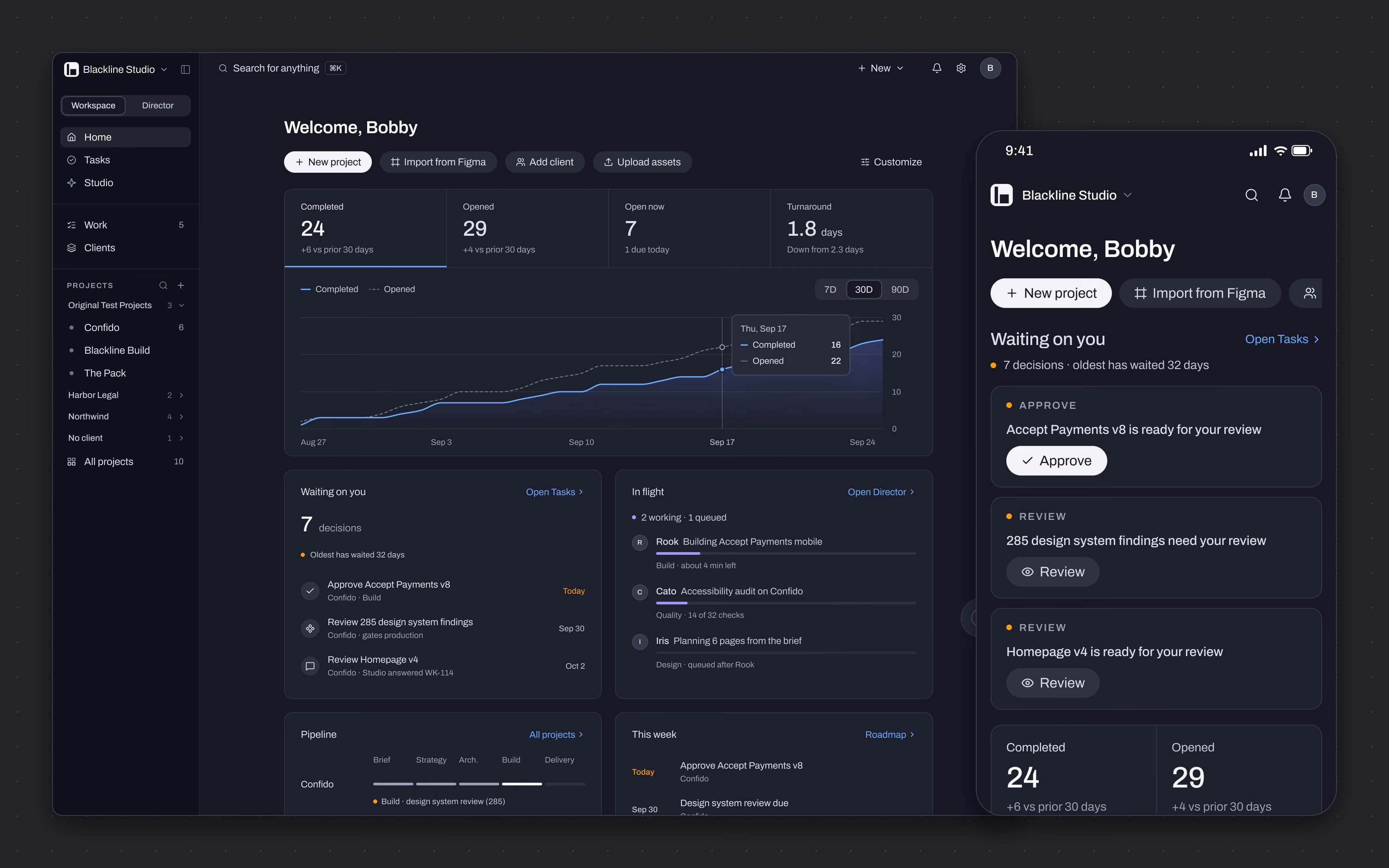Click Rook build progress bar
The width and height of the screenshot is (1389, 868).
(786, 553)
